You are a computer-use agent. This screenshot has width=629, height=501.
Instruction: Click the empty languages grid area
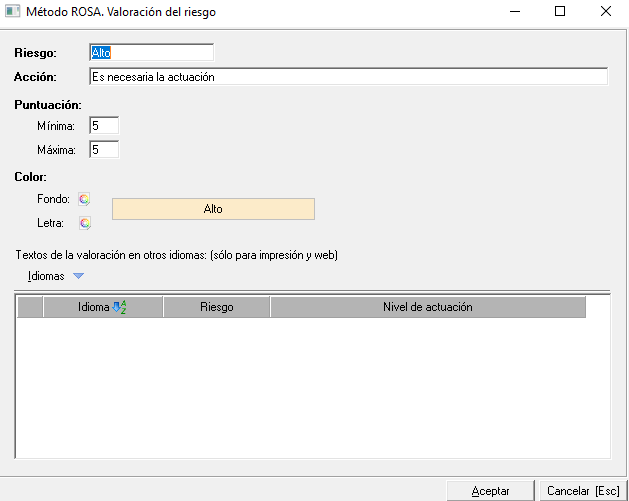[x=312, y=390]
